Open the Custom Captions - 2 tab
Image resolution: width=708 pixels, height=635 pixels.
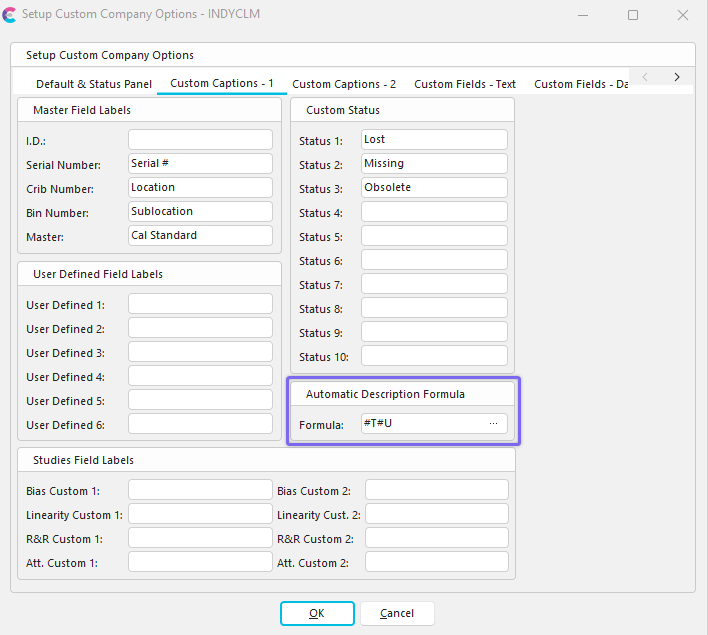(344, 84)
